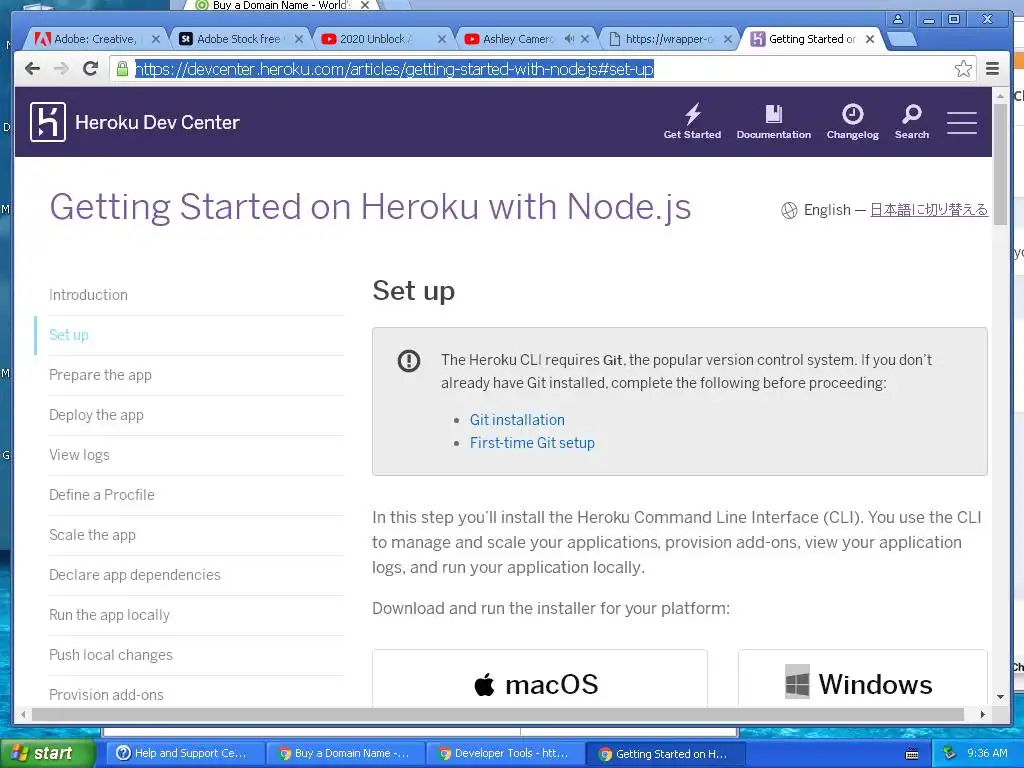Switch language to Japanese link
The width and height of the screenshot is (1024, 768).
click(x=929, y=210)
